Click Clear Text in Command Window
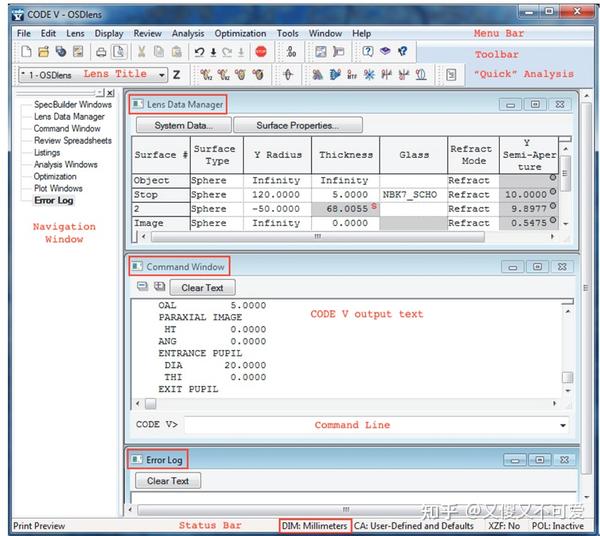Image resolution: width=600 pixels, height=536 pixels. tap(202, 288)
